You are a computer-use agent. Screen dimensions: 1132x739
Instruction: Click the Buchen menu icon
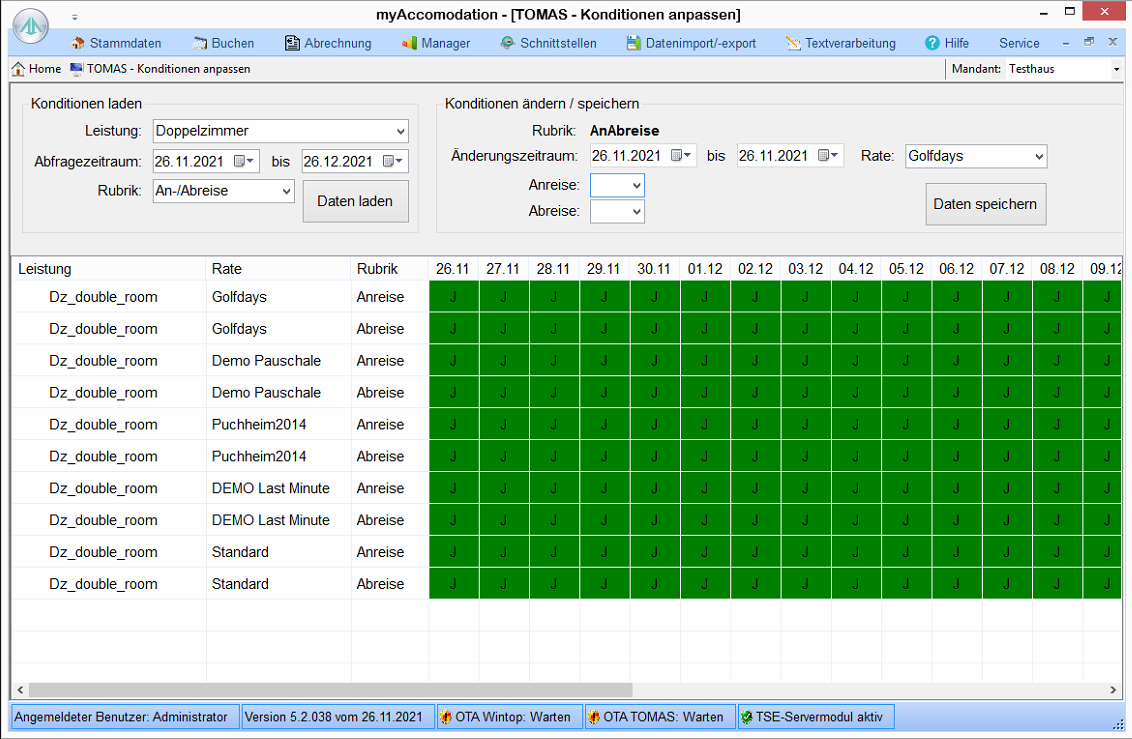pyautogui.click(x=199, y=43)
